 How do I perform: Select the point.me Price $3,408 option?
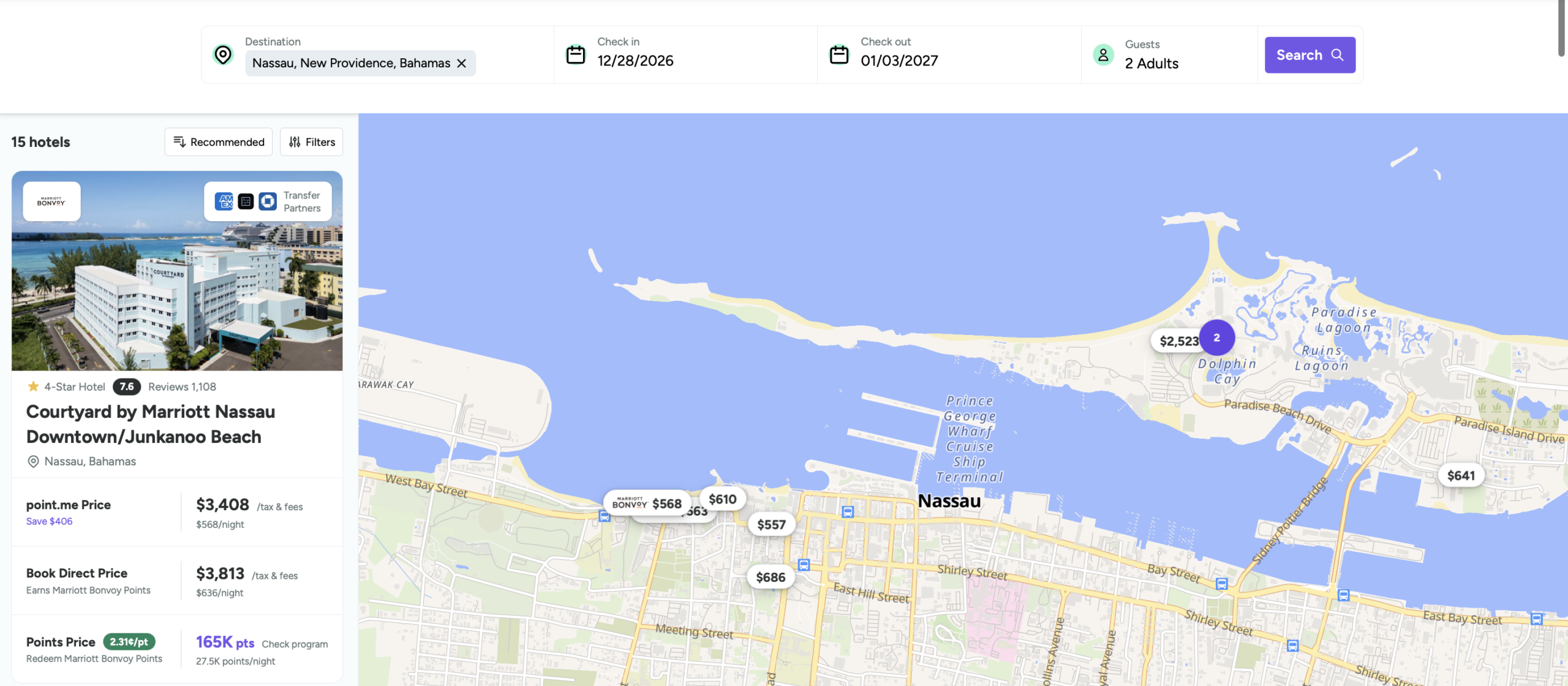177,513
